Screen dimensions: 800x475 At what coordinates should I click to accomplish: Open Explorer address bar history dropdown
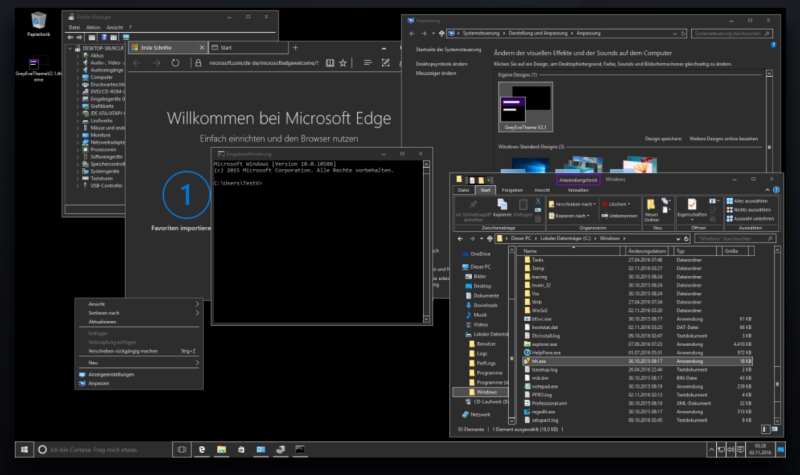(x=678, y=238)
